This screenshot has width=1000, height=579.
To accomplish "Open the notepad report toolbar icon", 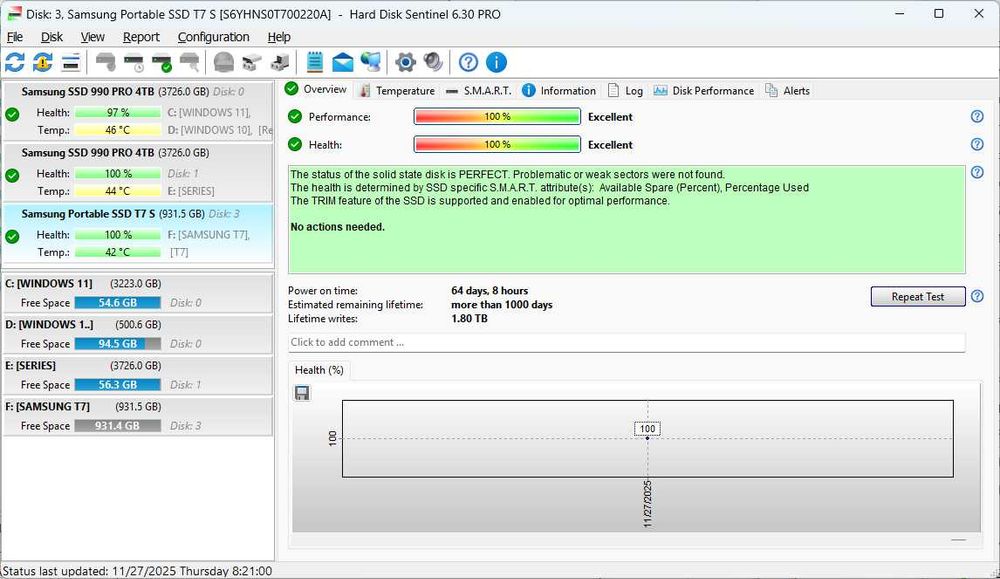I will 314,62.
